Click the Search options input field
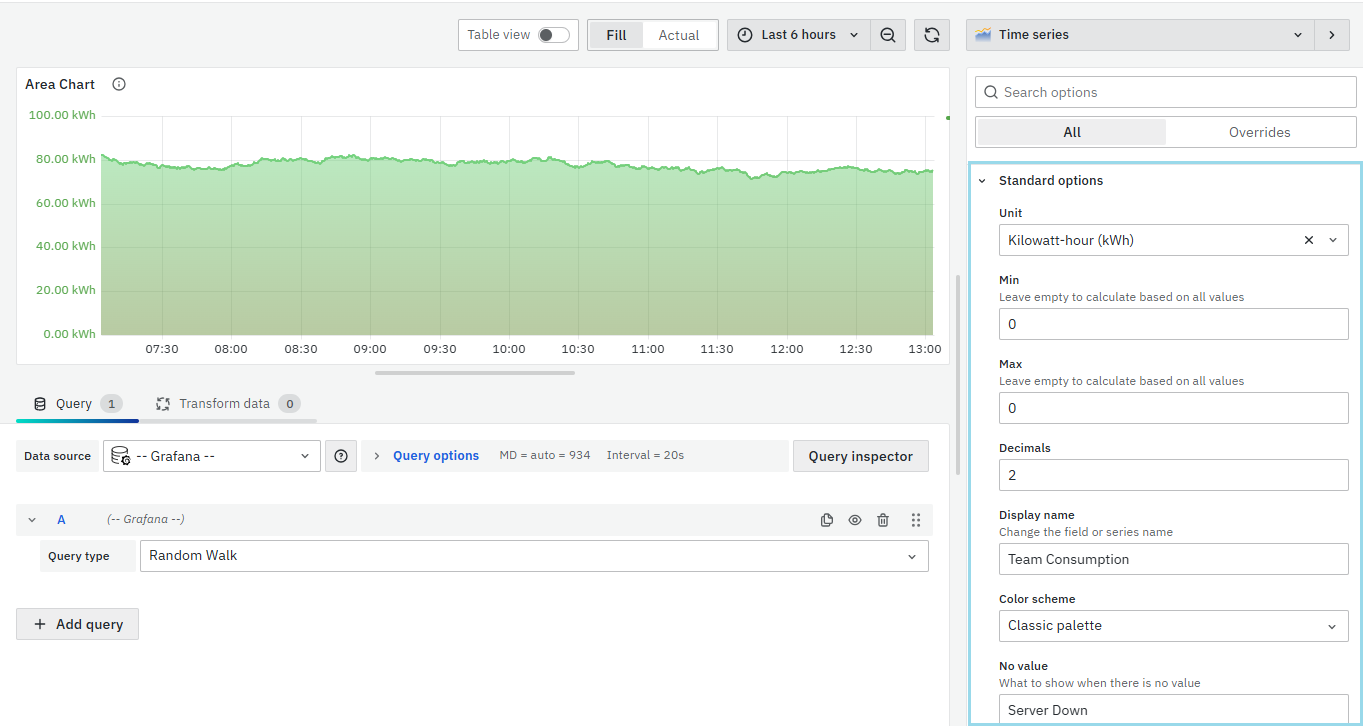The height and width of the screenshot is (726, 1363). 1165,92
